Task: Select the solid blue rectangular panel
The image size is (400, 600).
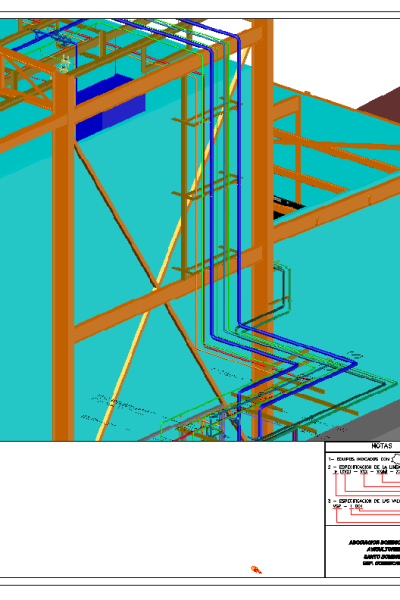Action: 111,108
